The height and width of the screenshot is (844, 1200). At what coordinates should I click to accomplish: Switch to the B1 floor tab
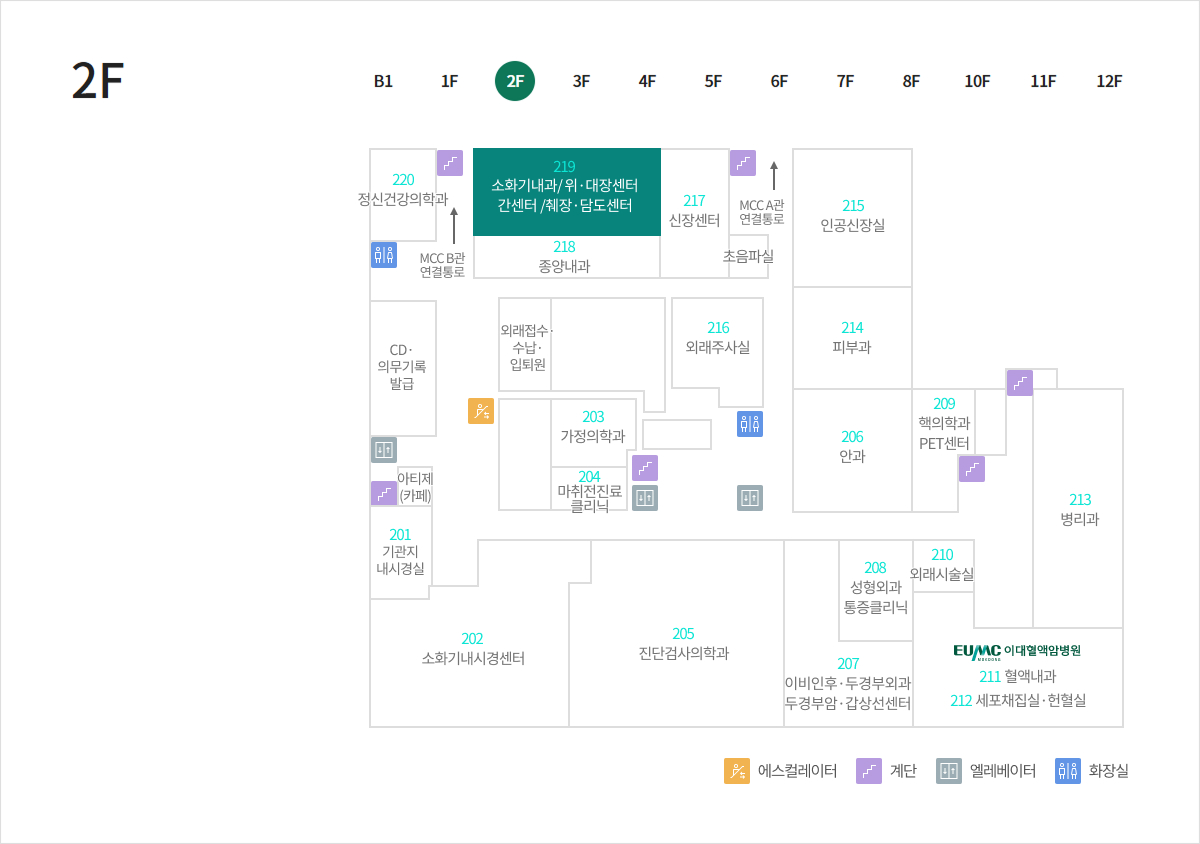pos(383,82)
